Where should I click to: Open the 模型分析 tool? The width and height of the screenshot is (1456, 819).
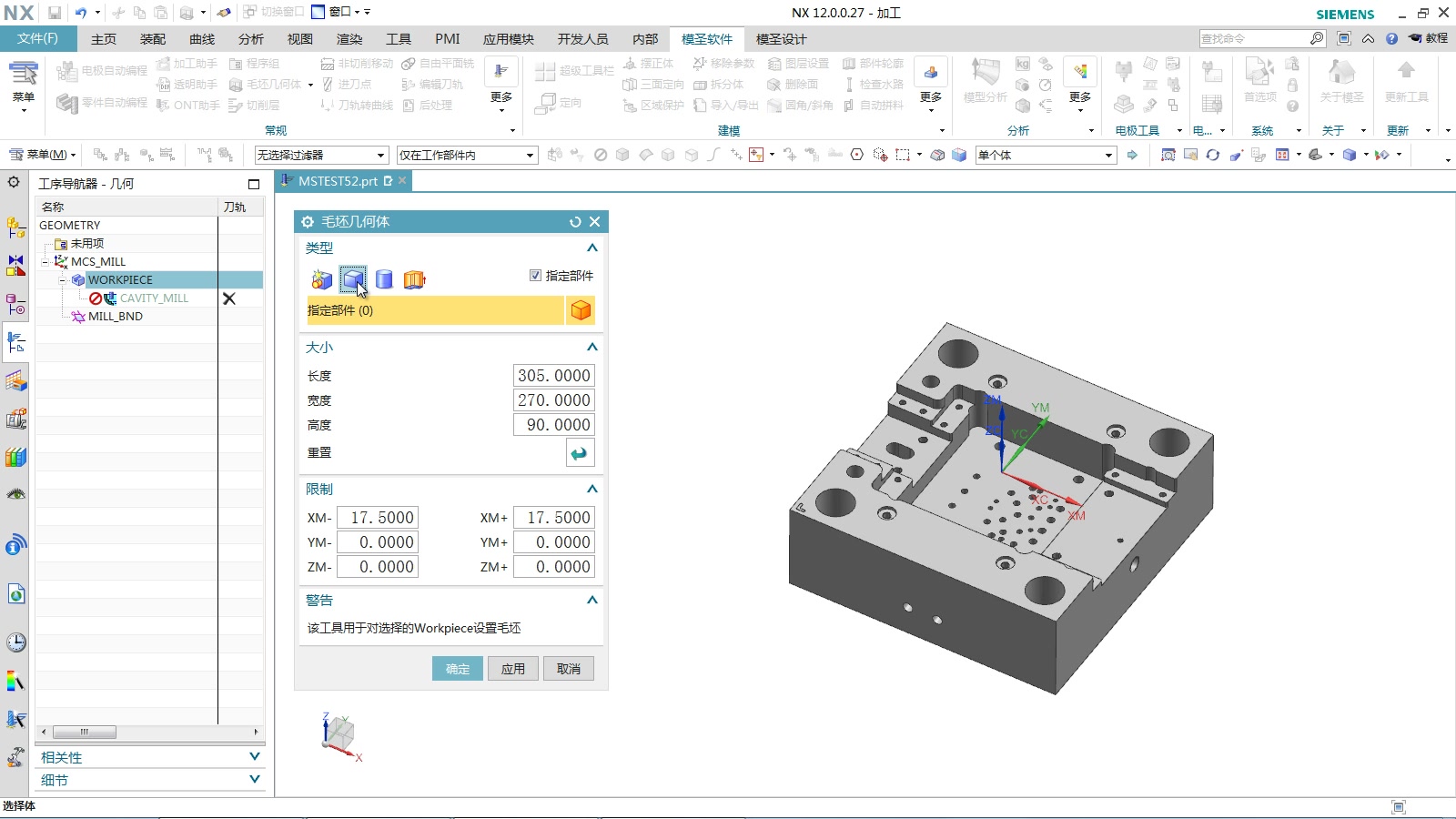[986, 80]
